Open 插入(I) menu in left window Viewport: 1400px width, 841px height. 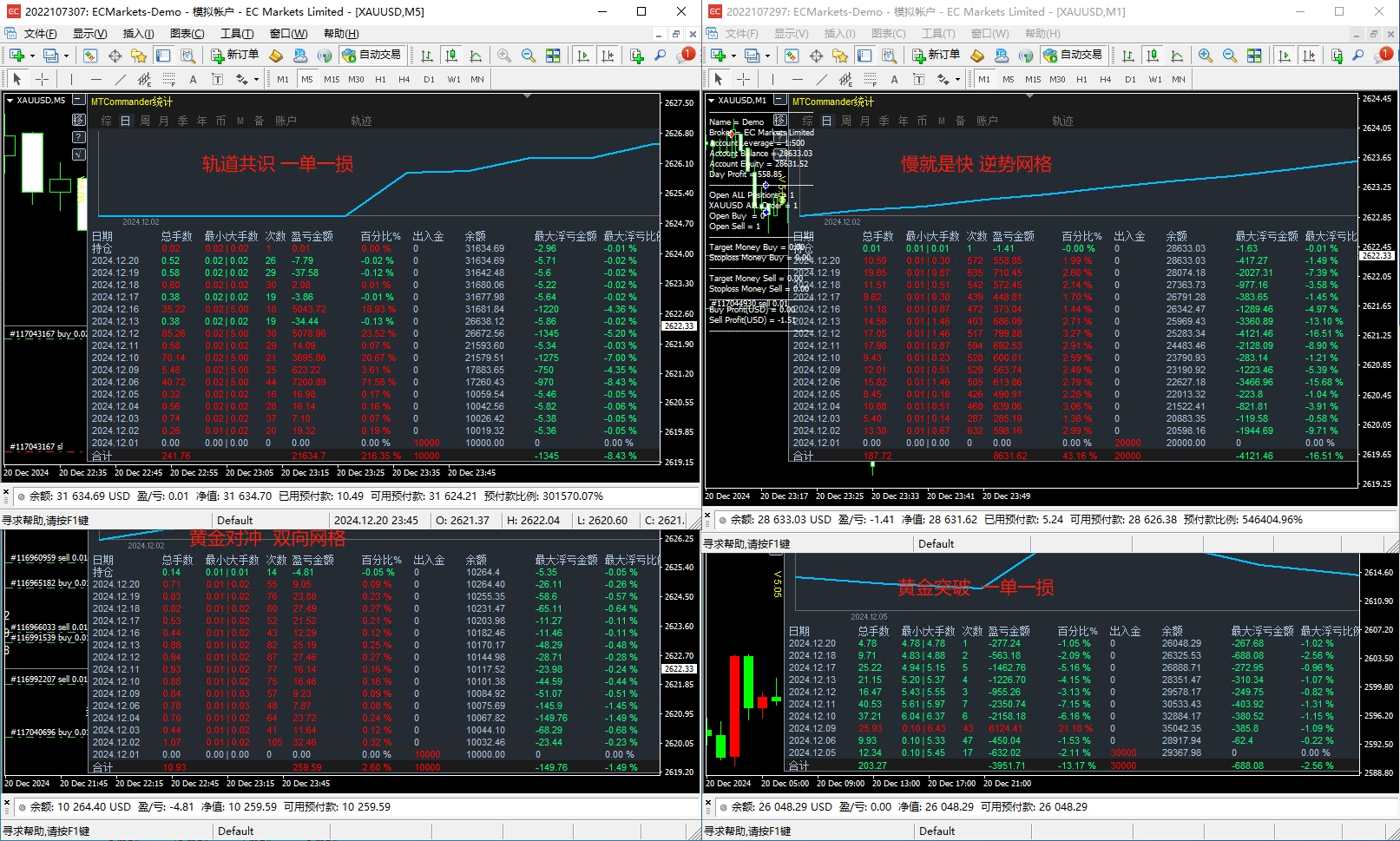coord(138,34)
